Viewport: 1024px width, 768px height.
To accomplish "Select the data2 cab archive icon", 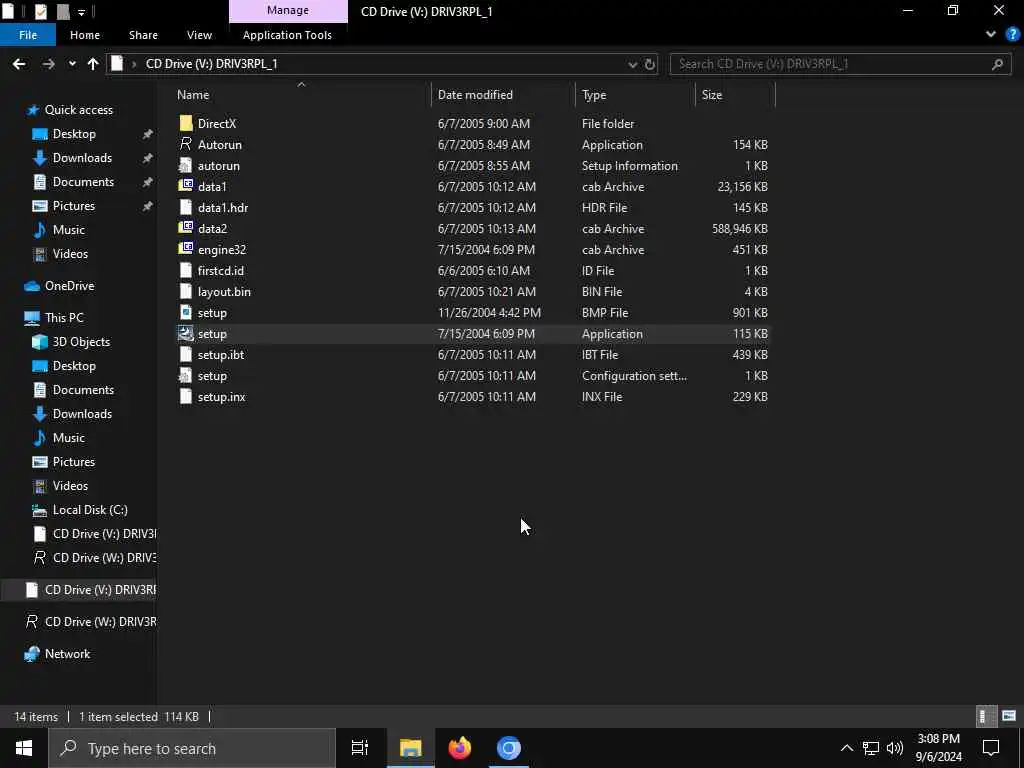I will (185, 229).
